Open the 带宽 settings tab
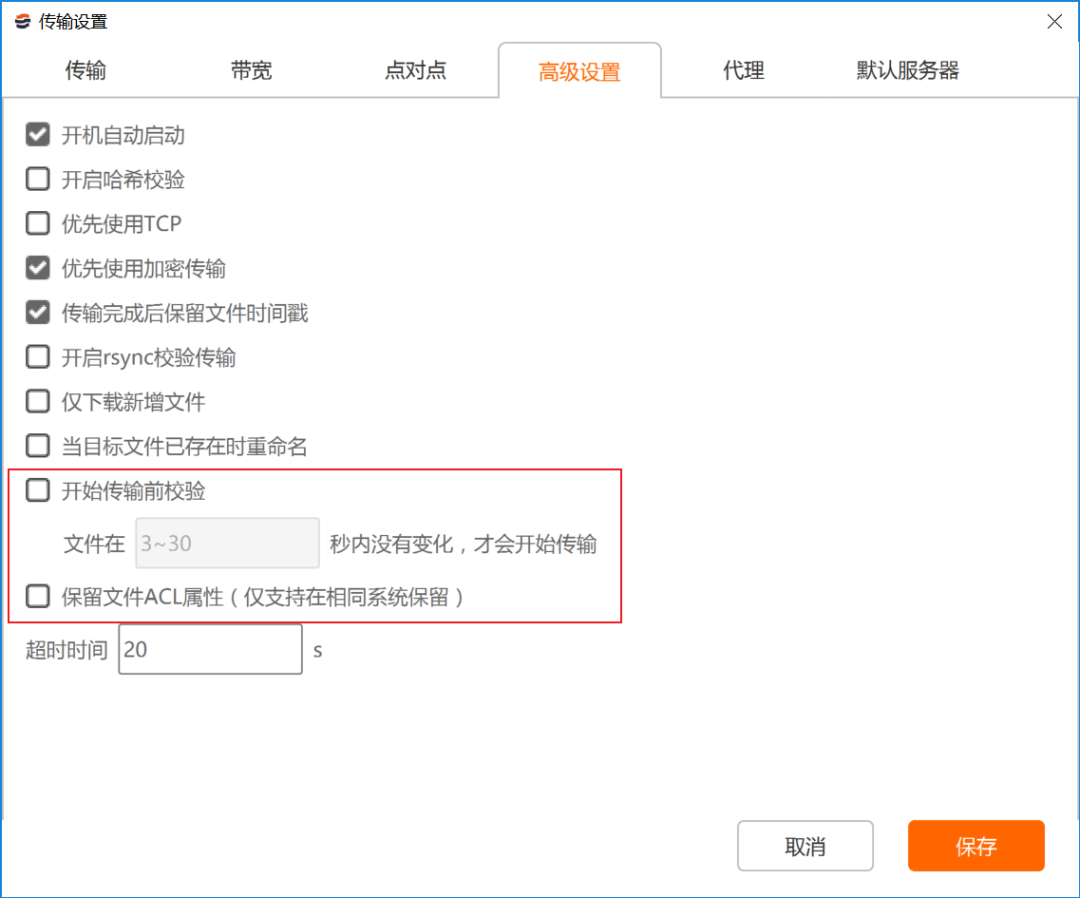 pyautogui.click(x=250, y=70)
